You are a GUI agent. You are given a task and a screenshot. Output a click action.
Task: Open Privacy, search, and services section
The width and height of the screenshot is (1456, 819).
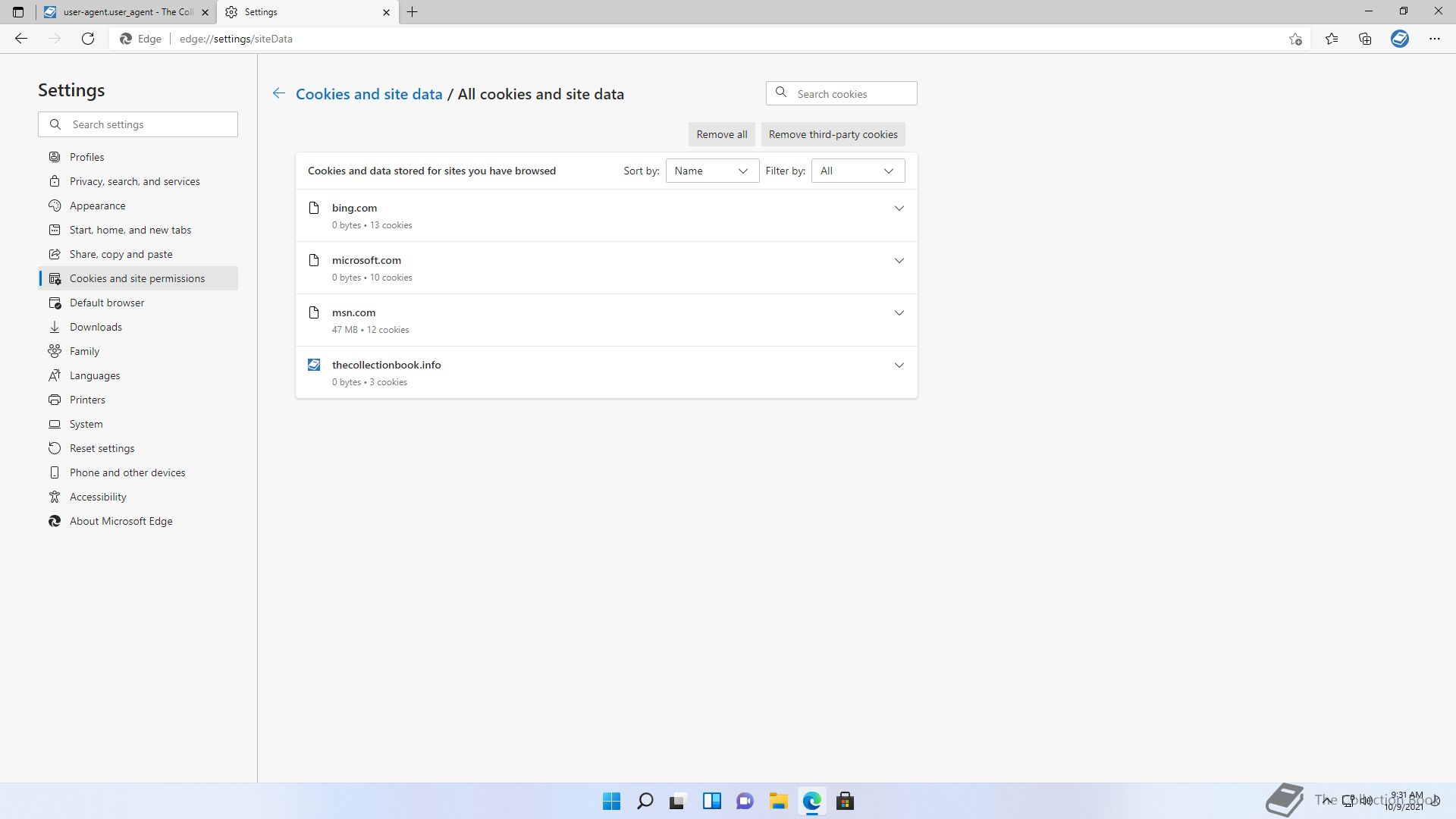coord(138,181)
